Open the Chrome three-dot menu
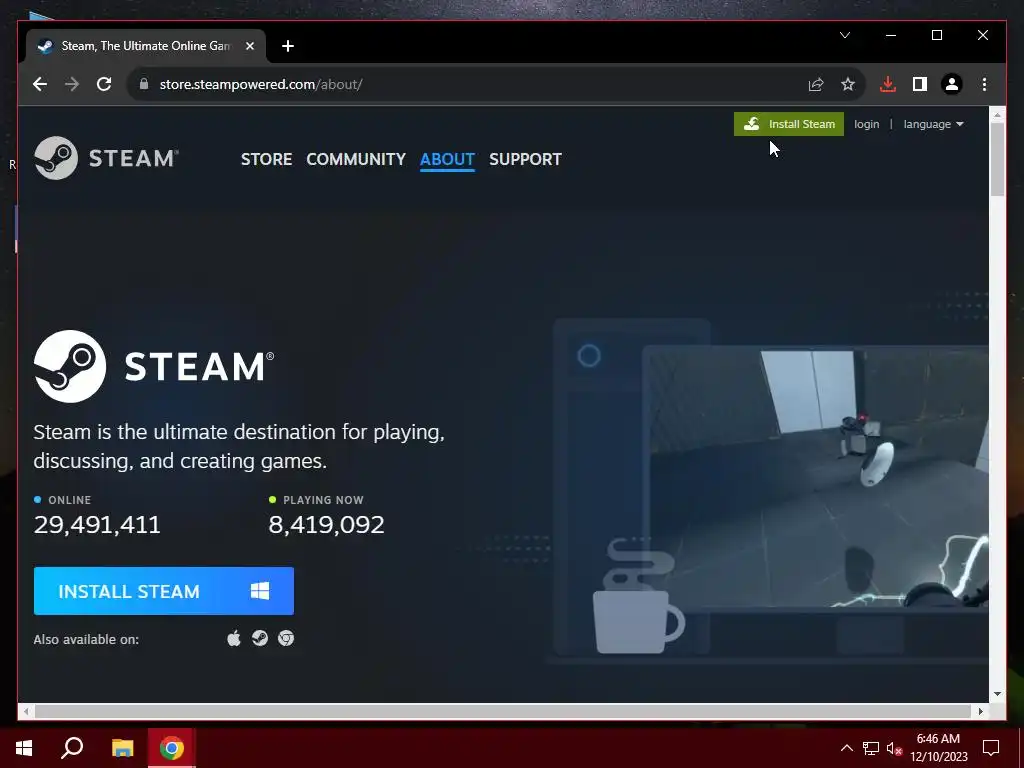This screenshot has width=1024, height=768. 984,84
